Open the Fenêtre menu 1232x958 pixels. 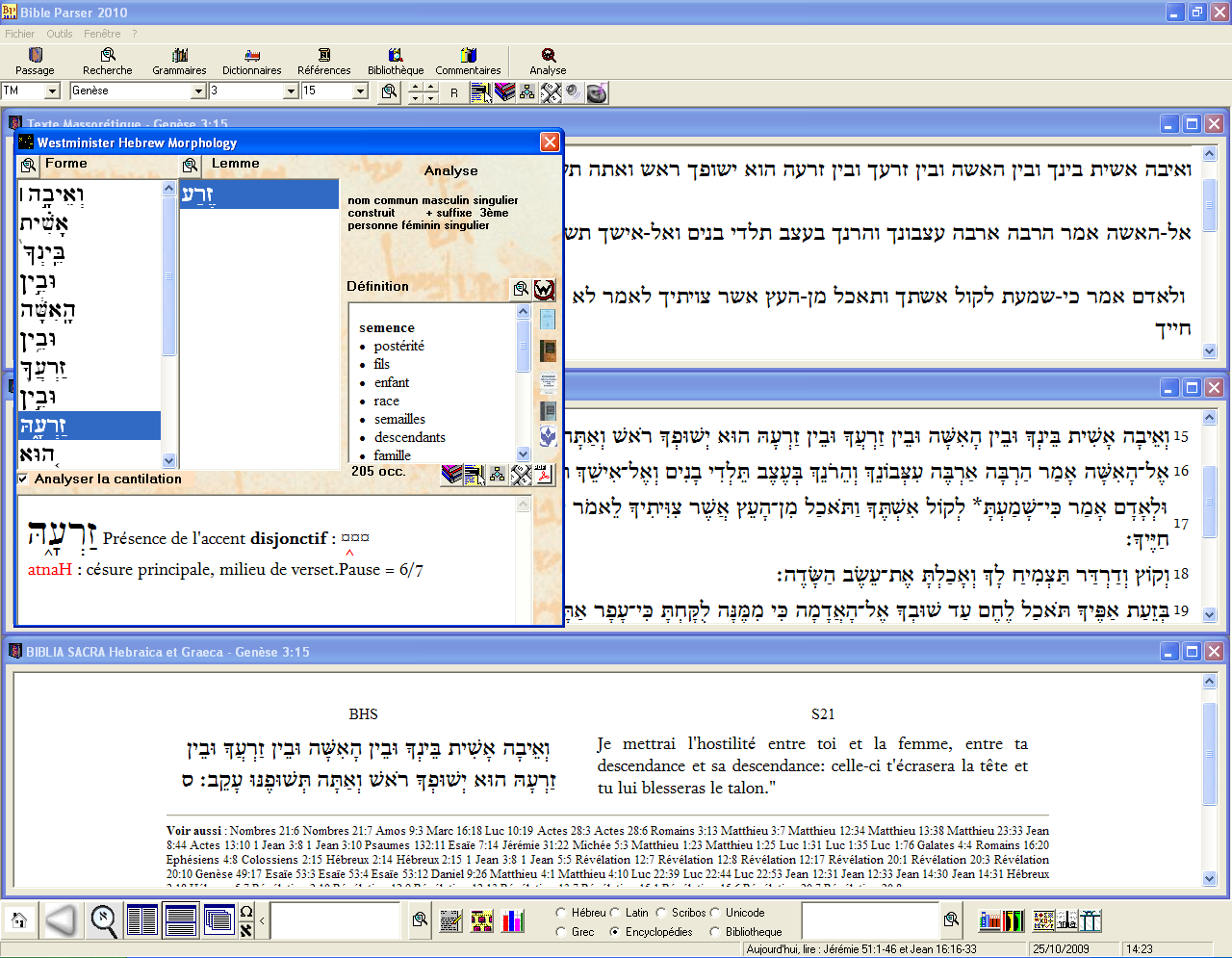pyautogui.click(x=102, y=34)
